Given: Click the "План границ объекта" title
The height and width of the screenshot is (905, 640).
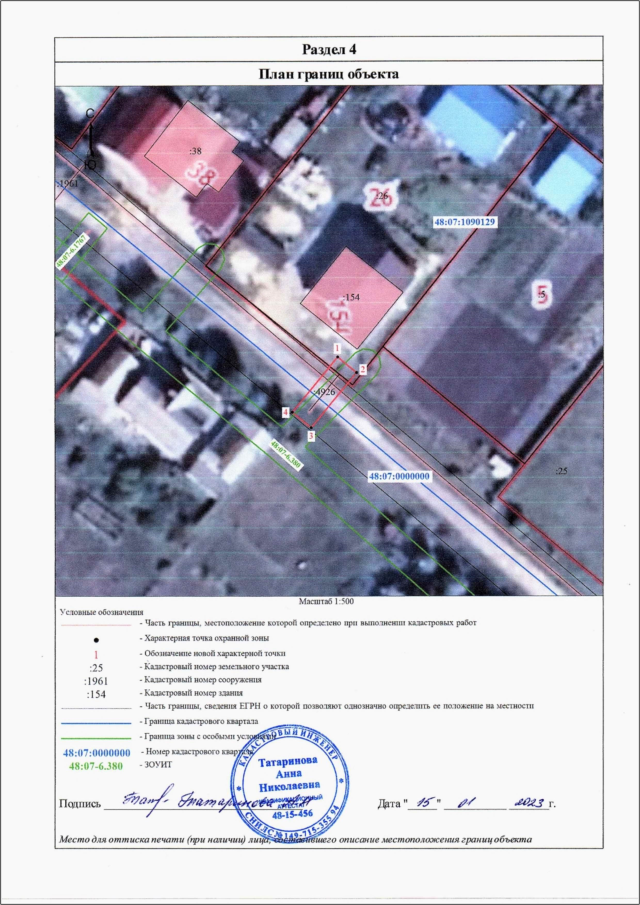Looking at the screenshot, I should (x=329, y=74).
